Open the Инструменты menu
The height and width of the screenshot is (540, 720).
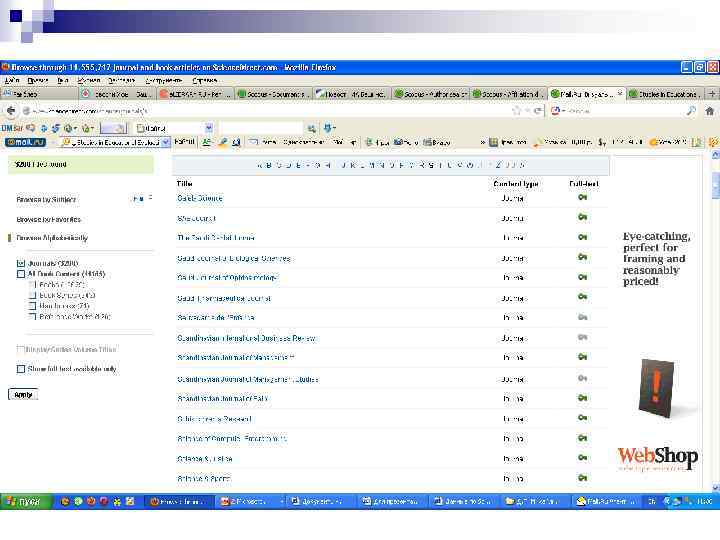tap(163, 80)
